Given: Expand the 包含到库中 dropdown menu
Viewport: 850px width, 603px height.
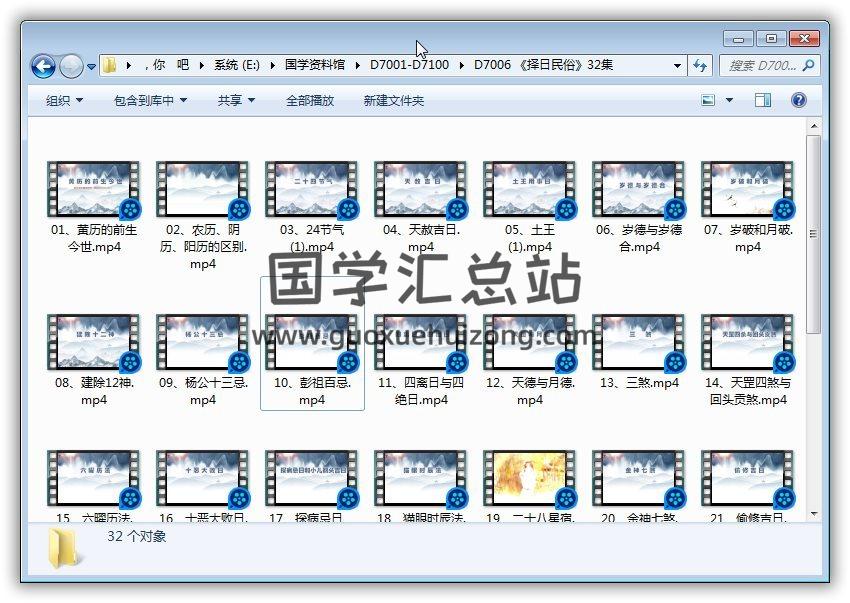Looking at the screenshot, I should pos(150,100).
